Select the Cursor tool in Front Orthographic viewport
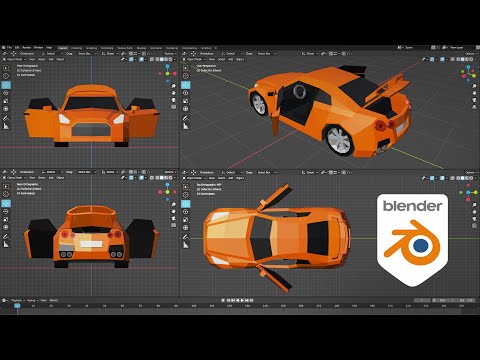This screenshot has height=360, width=480. [x=6, y=76]
